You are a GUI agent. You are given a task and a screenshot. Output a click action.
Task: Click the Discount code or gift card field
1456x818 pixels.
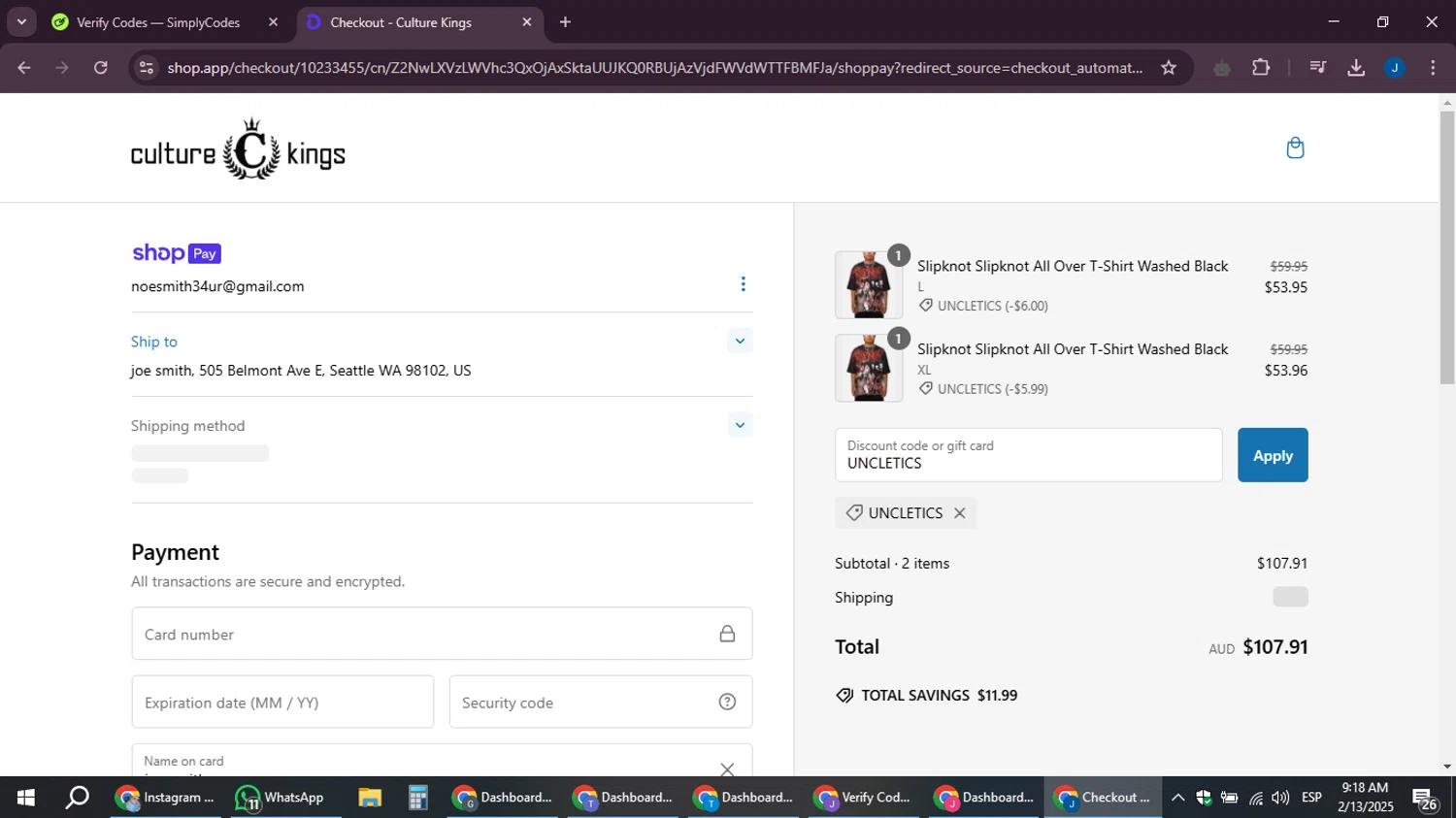(x=1028, y=455)
